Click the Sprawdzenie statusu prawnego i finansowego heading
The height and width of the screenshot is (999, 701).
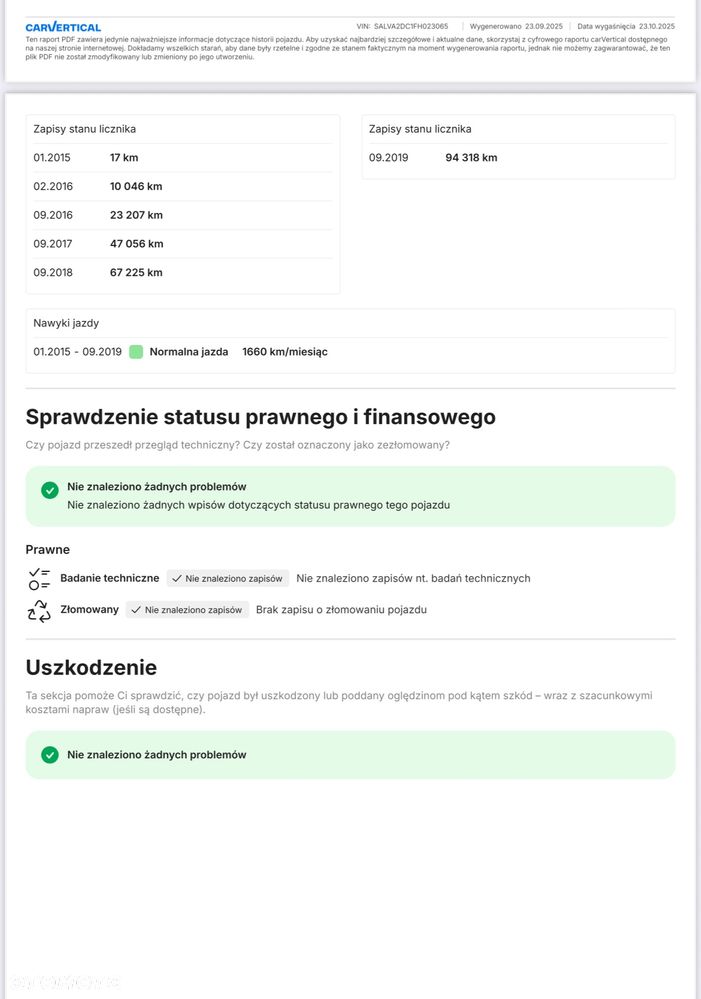260,417
